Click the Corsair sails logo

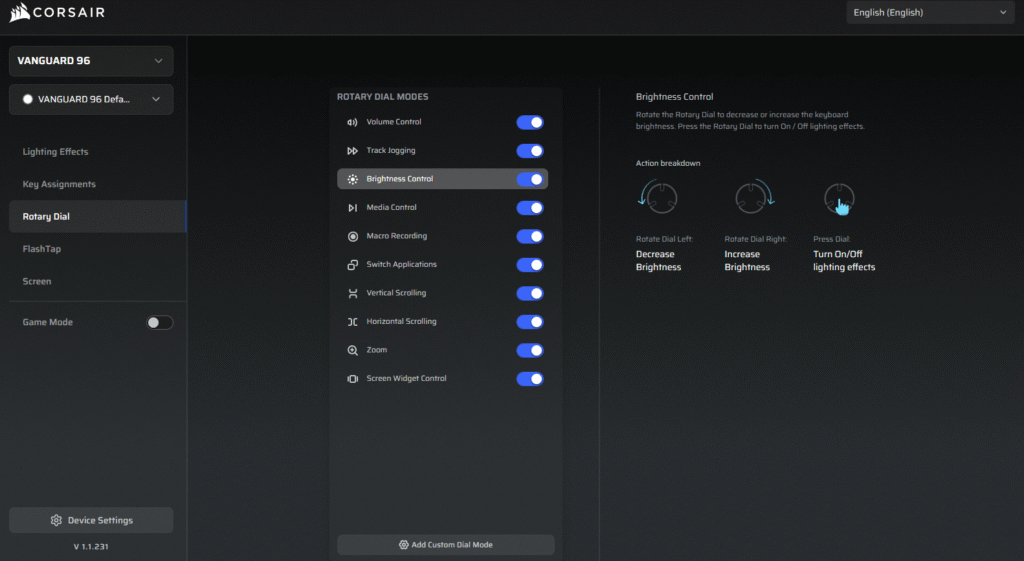(20, 13)
